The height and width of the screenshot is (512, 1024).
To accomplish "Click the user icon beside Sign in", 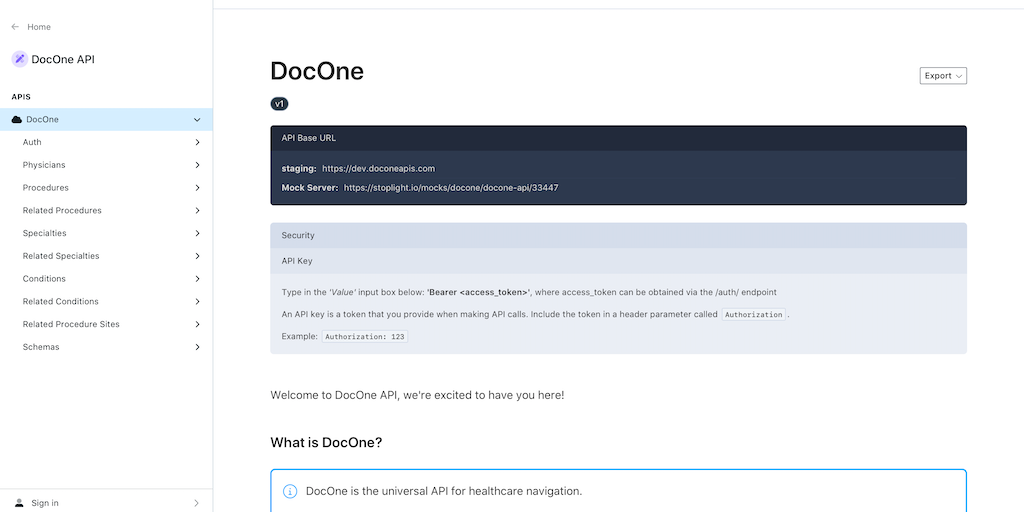I will click(20, 503).
